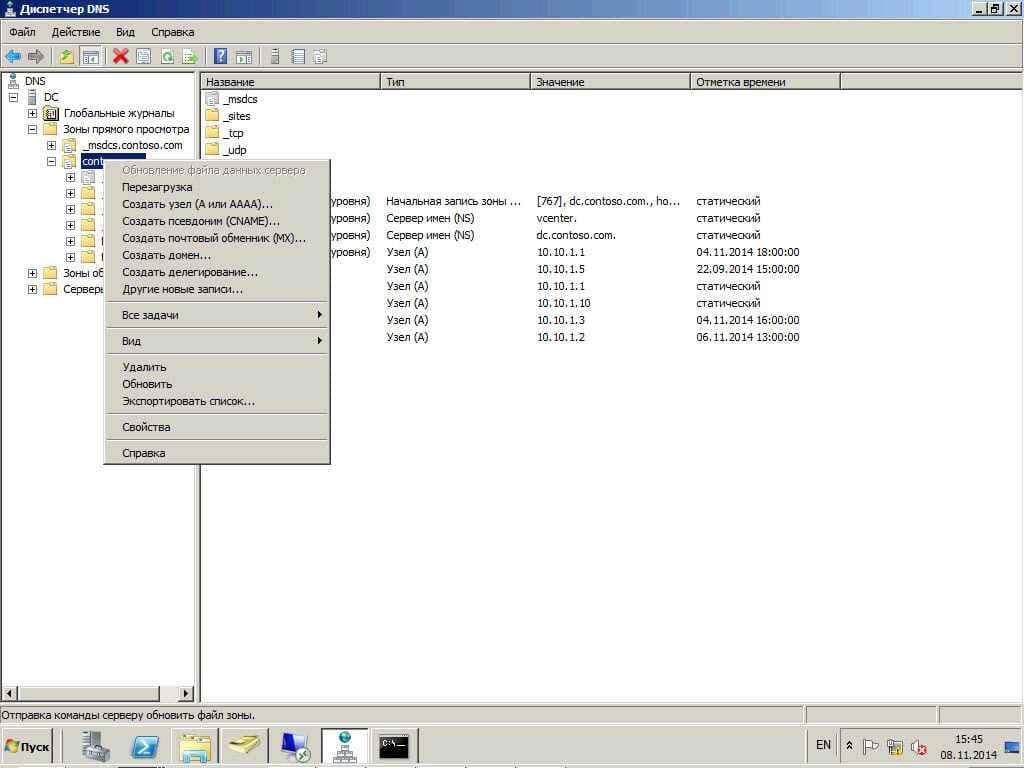Open the Вид menu in menu bar
Viewport: 1024px width, 768px height.
(125, 32)
